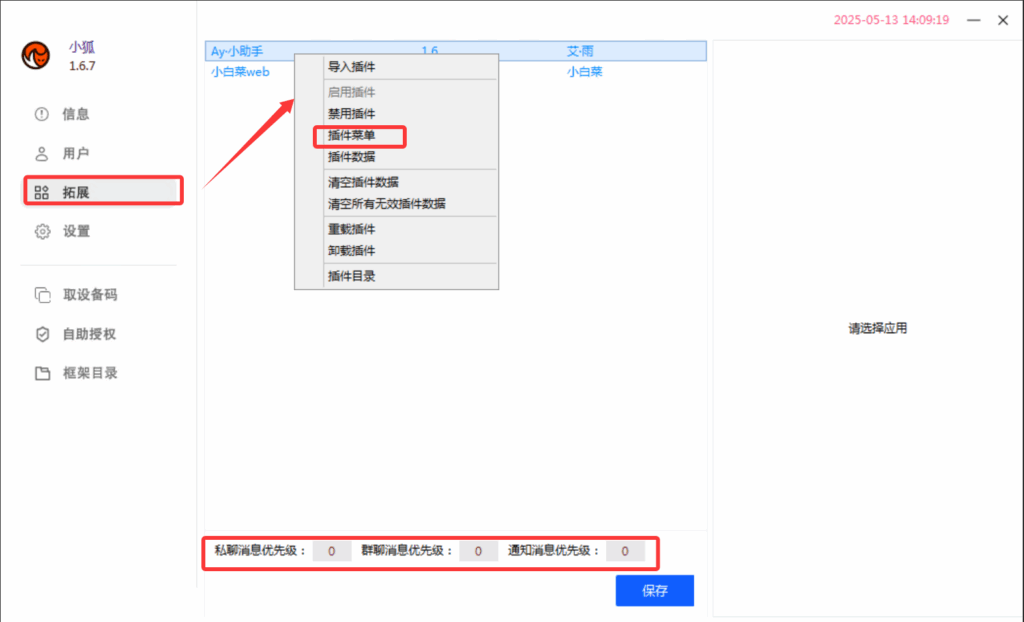The image size is (1024, 622).
Task: Choose 启用插件 in context menu
Action: click(351, 92)
